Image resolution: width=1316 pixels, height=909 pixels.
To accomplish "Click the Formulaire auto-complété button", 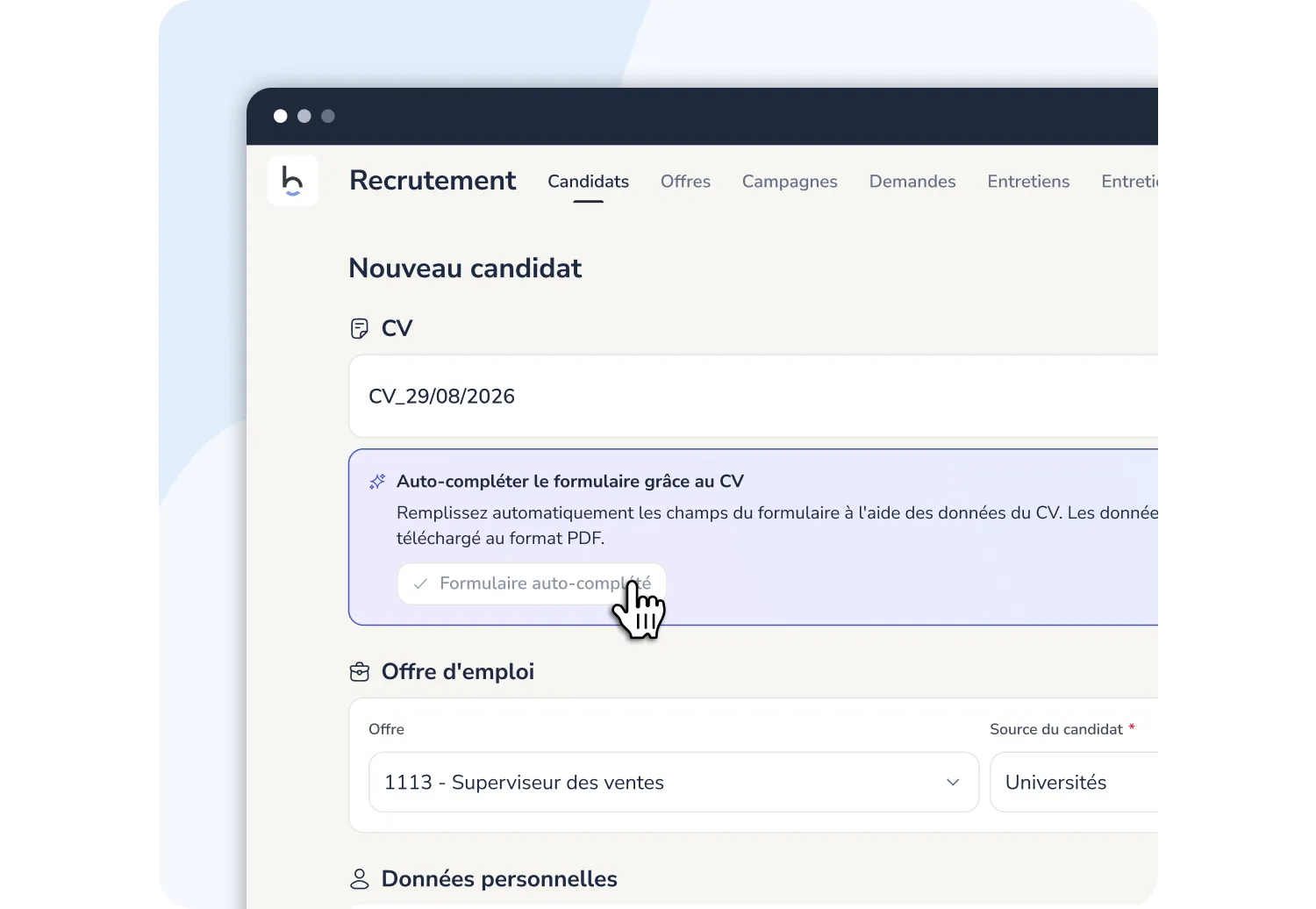I will point(531,583).
